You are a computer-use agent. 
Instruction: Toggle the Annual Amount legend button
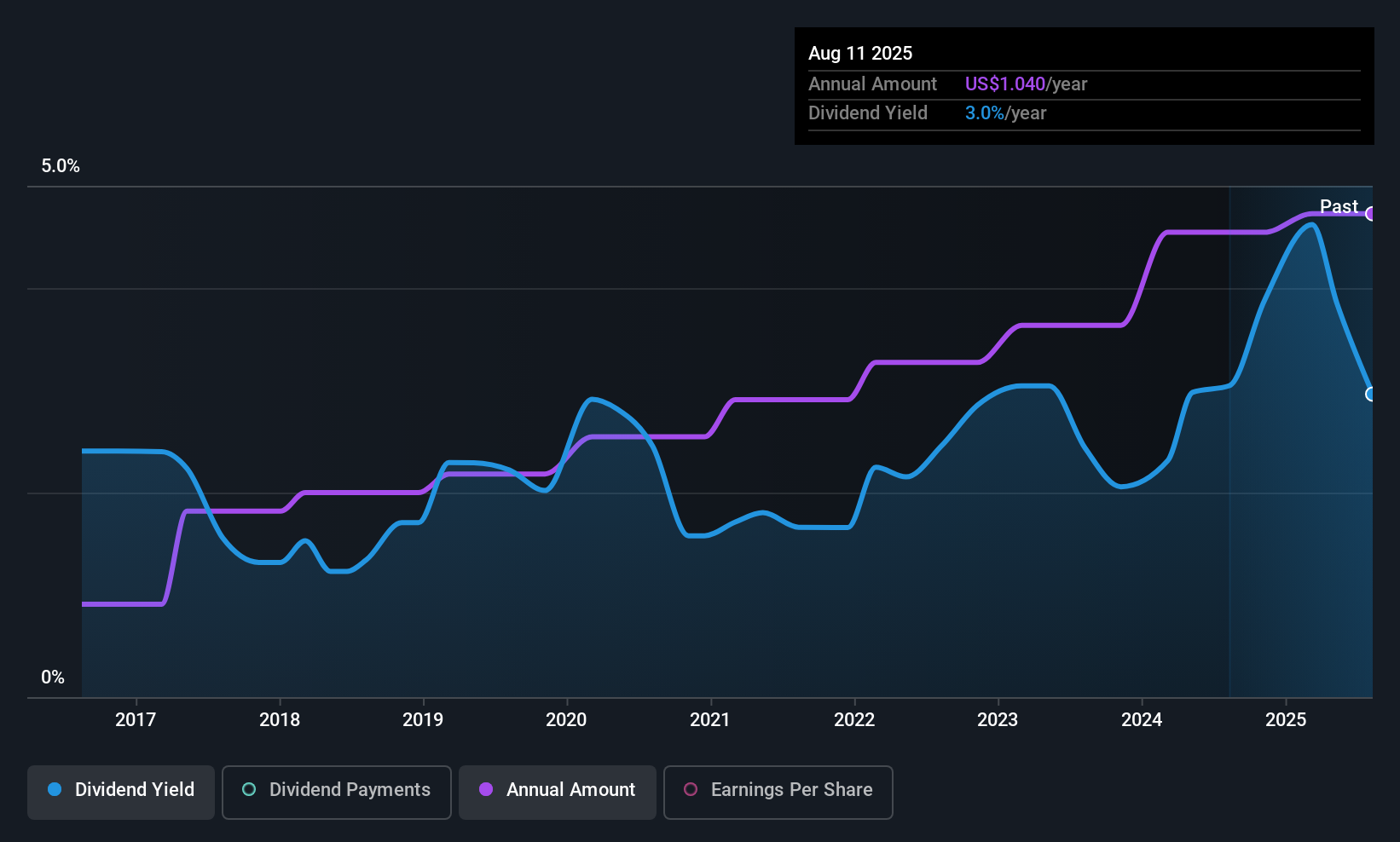557,791
